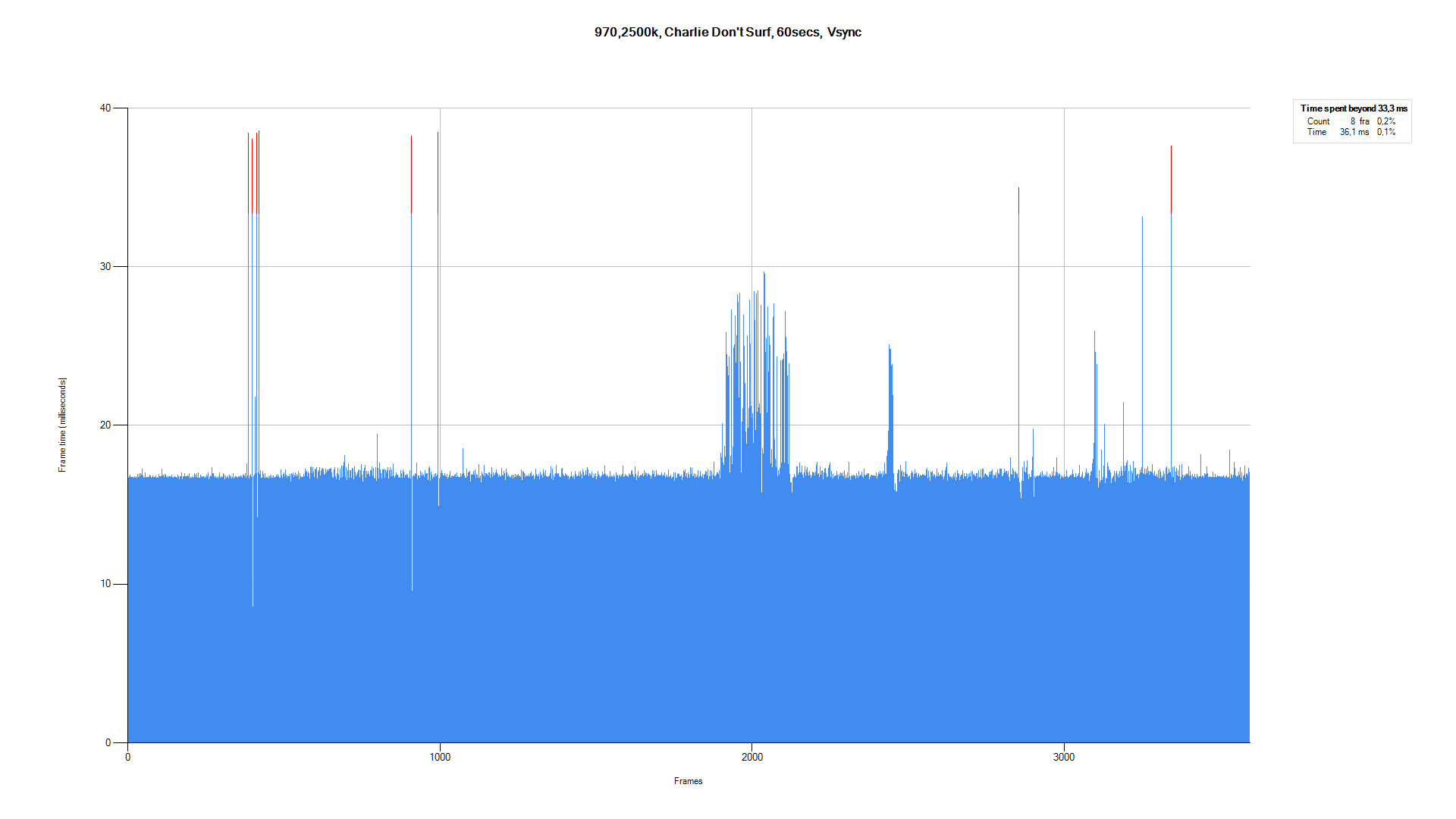Select the Time row showing 36,1 ms
The height and width of the screenshot is (819, 1456).
[x=1351, y=132]
